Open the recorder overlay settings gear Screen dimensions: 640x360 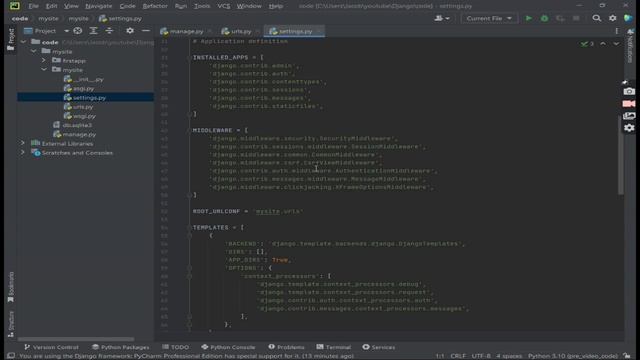click(629, 128)
